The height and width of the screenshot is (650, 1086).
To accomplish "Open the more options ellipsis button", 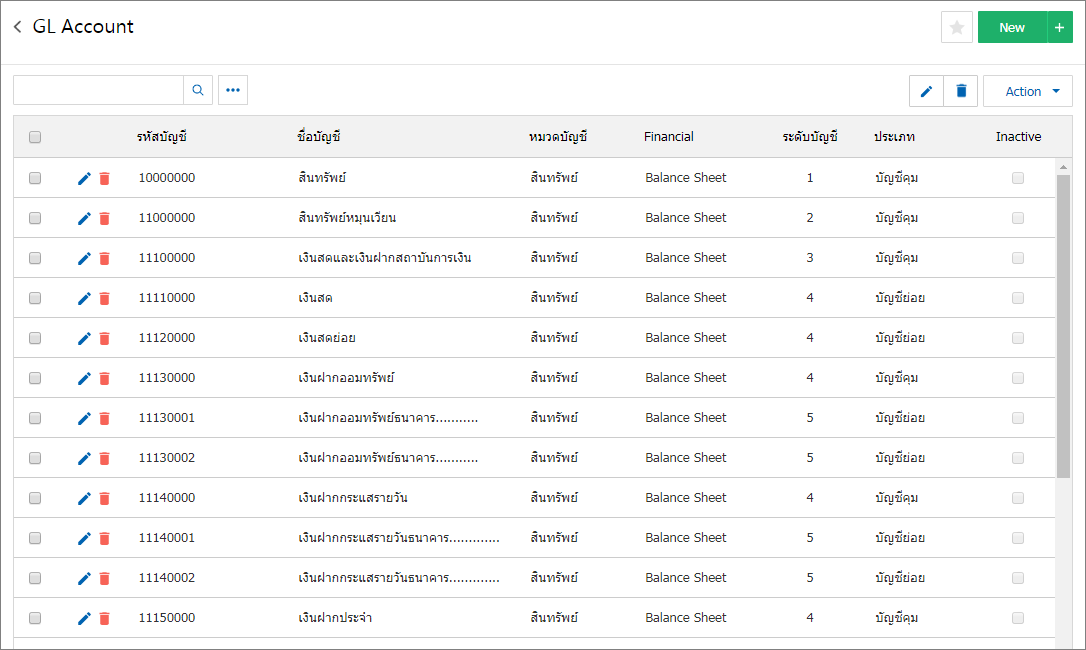I will 233,90.
